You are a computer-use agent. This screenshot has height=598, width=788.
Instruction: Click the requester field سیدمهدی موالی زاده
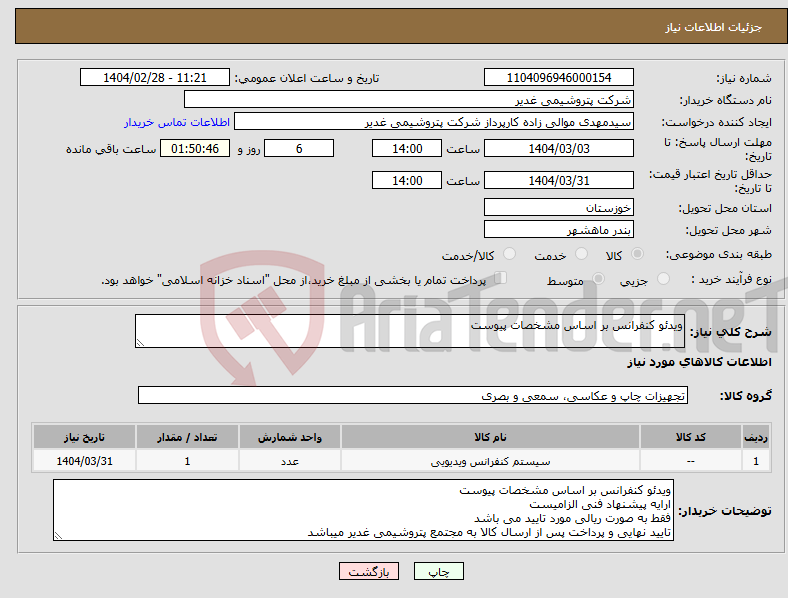434,122
